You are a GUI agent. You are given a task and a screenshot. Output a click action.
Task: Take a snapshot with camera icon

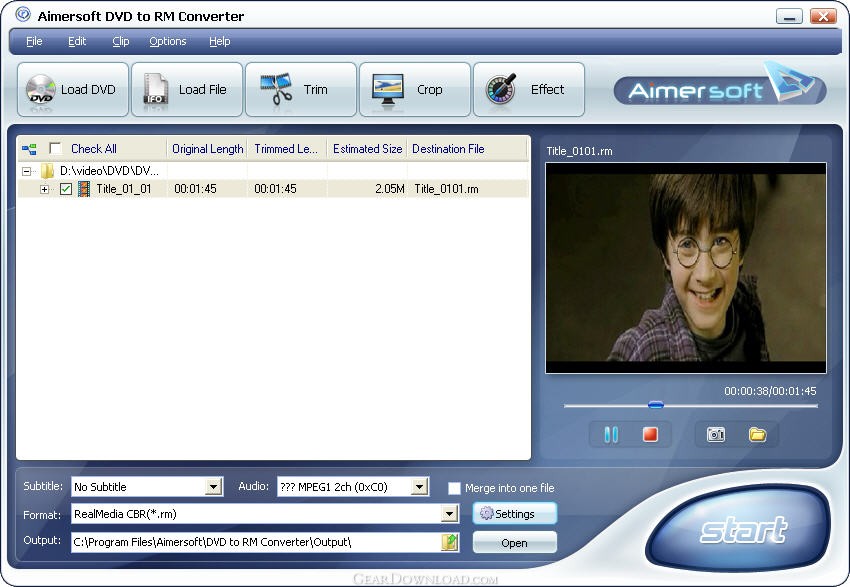[x=716, y=434]
